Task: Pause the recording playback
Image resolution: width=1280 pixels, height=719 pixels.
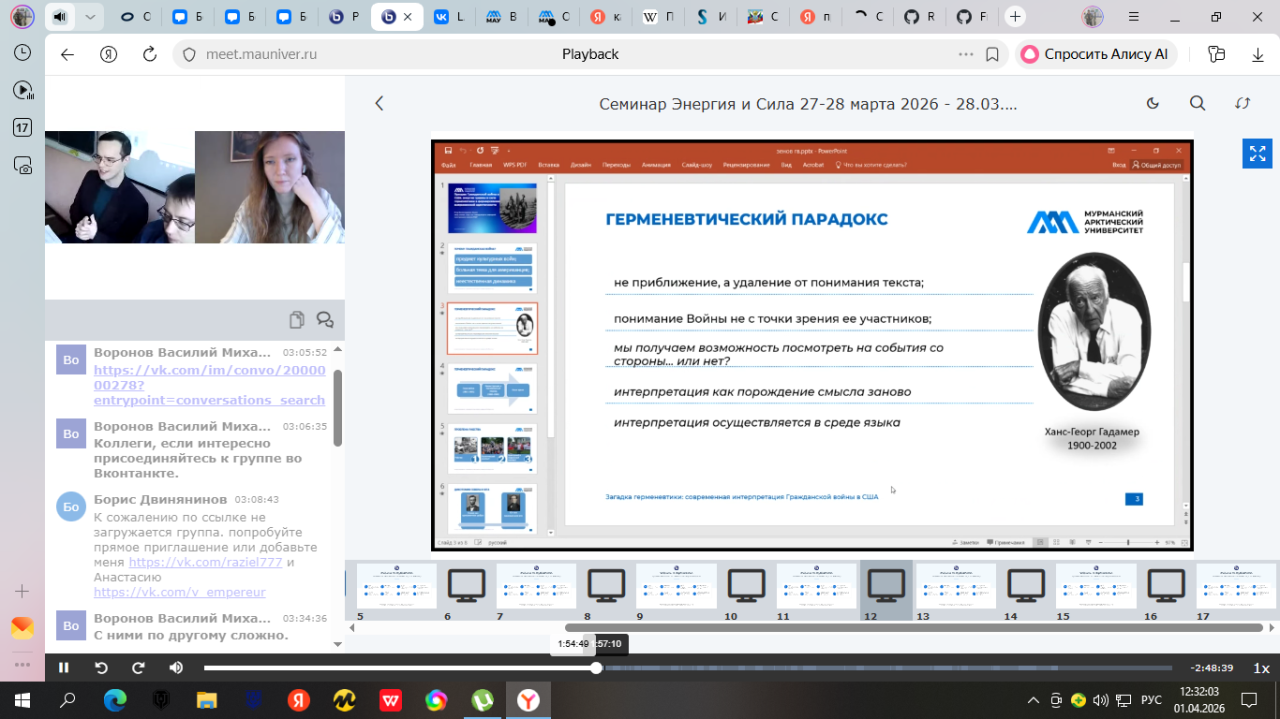Action: point(64,668)
